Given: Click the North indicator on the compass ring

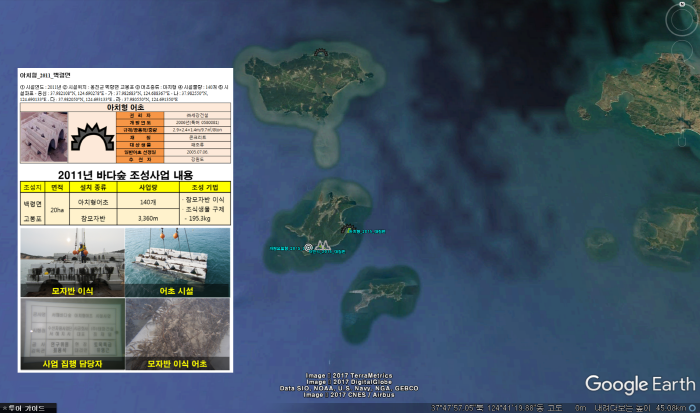Looking at the screenshot, I should (x=682, y=4).
